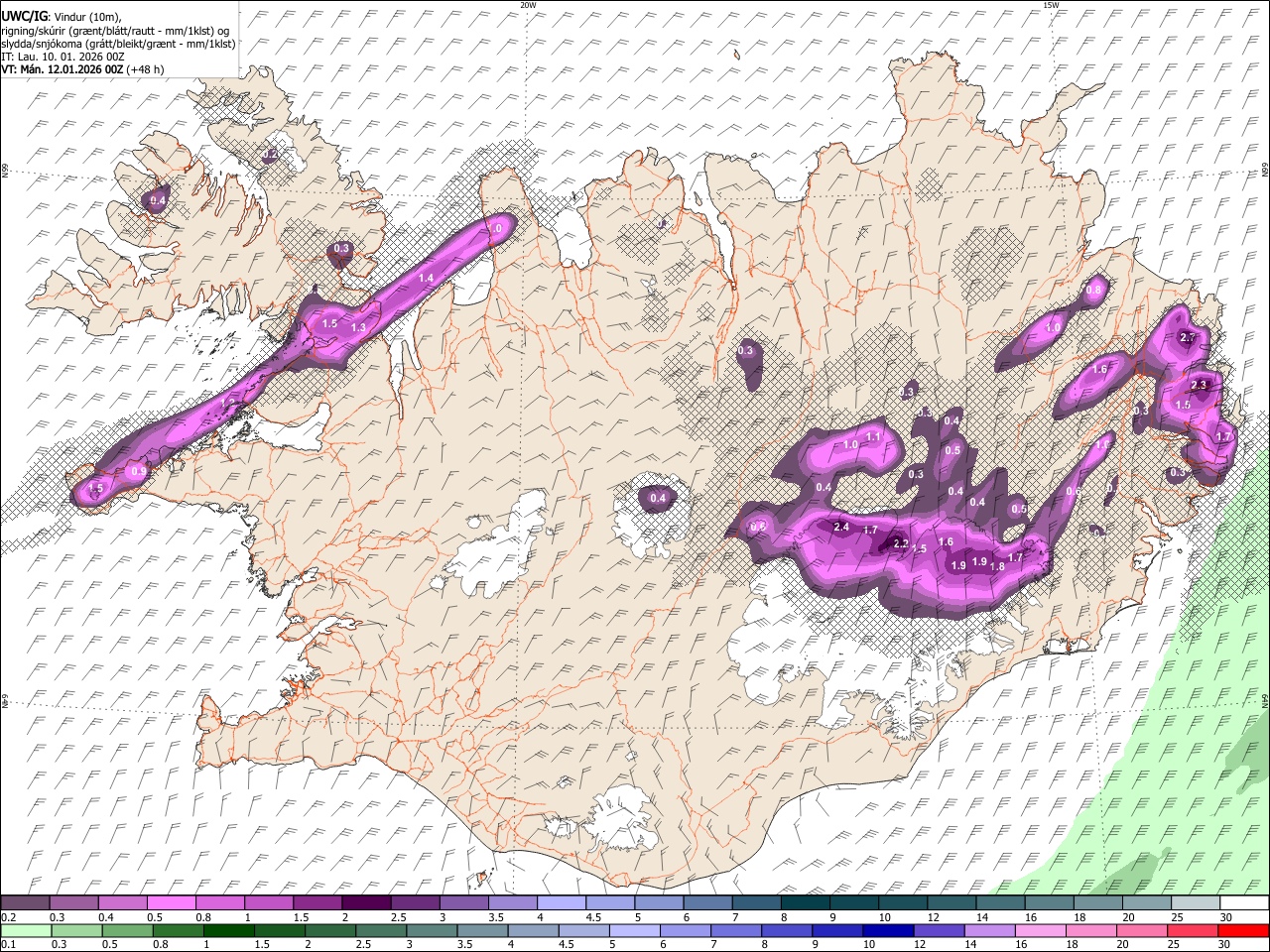Click the 2.7 snowfall value in the east

coord(1188,338)
